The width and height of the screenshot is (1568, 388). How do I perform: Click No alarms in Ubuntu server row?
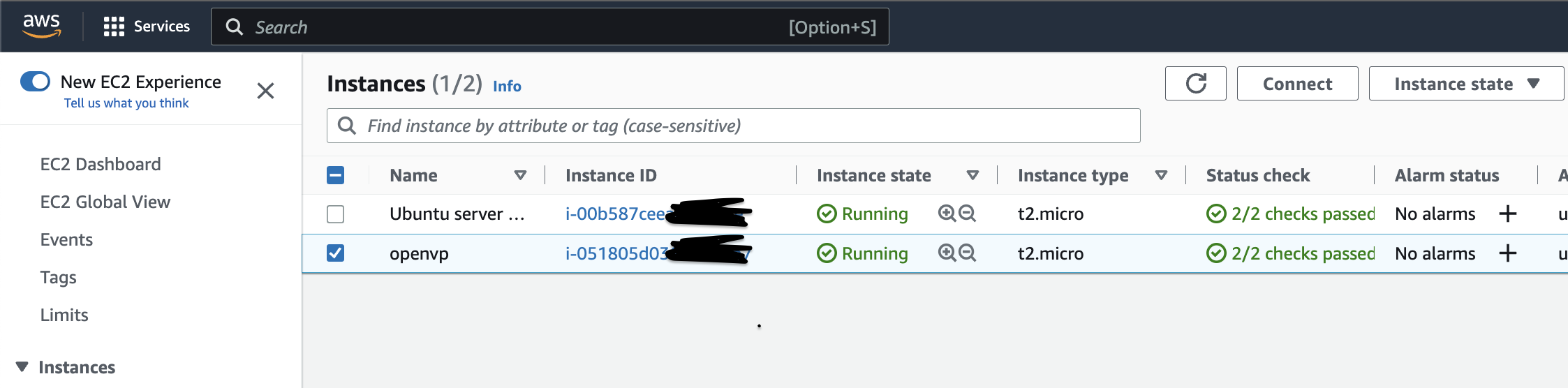(x=1435, y=214)
